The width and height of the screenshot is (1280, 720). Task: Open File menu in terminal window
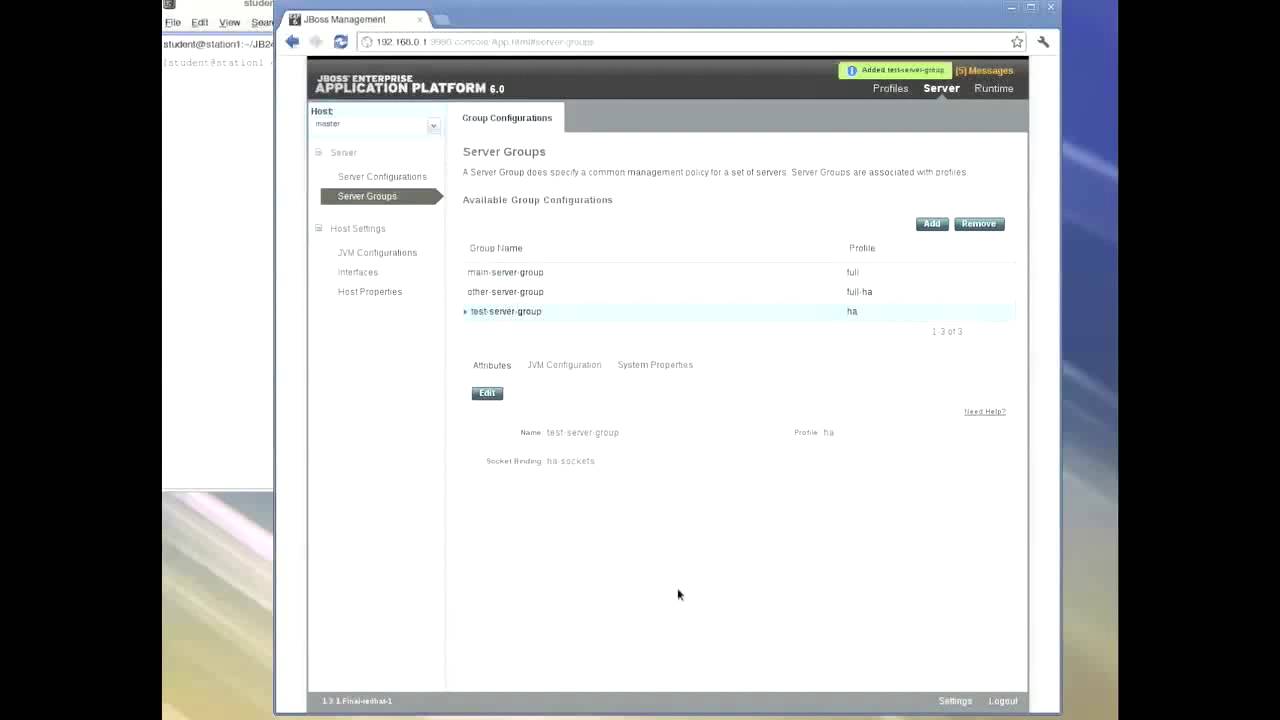tap(173, 23)
